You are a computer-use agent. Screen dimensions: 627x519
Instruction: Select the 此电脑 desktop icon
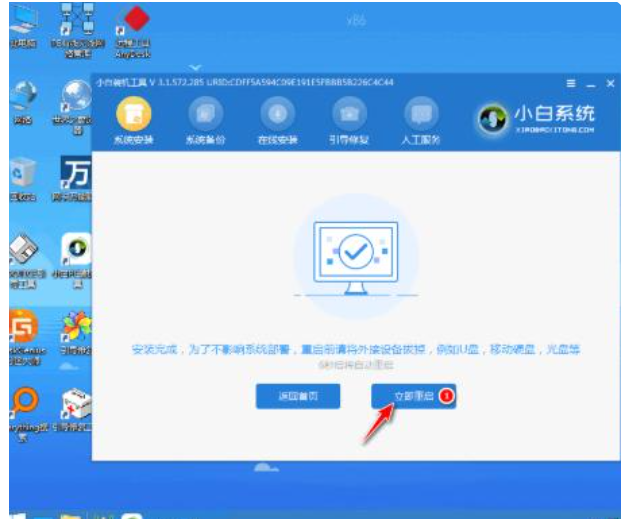click(23, 27)
